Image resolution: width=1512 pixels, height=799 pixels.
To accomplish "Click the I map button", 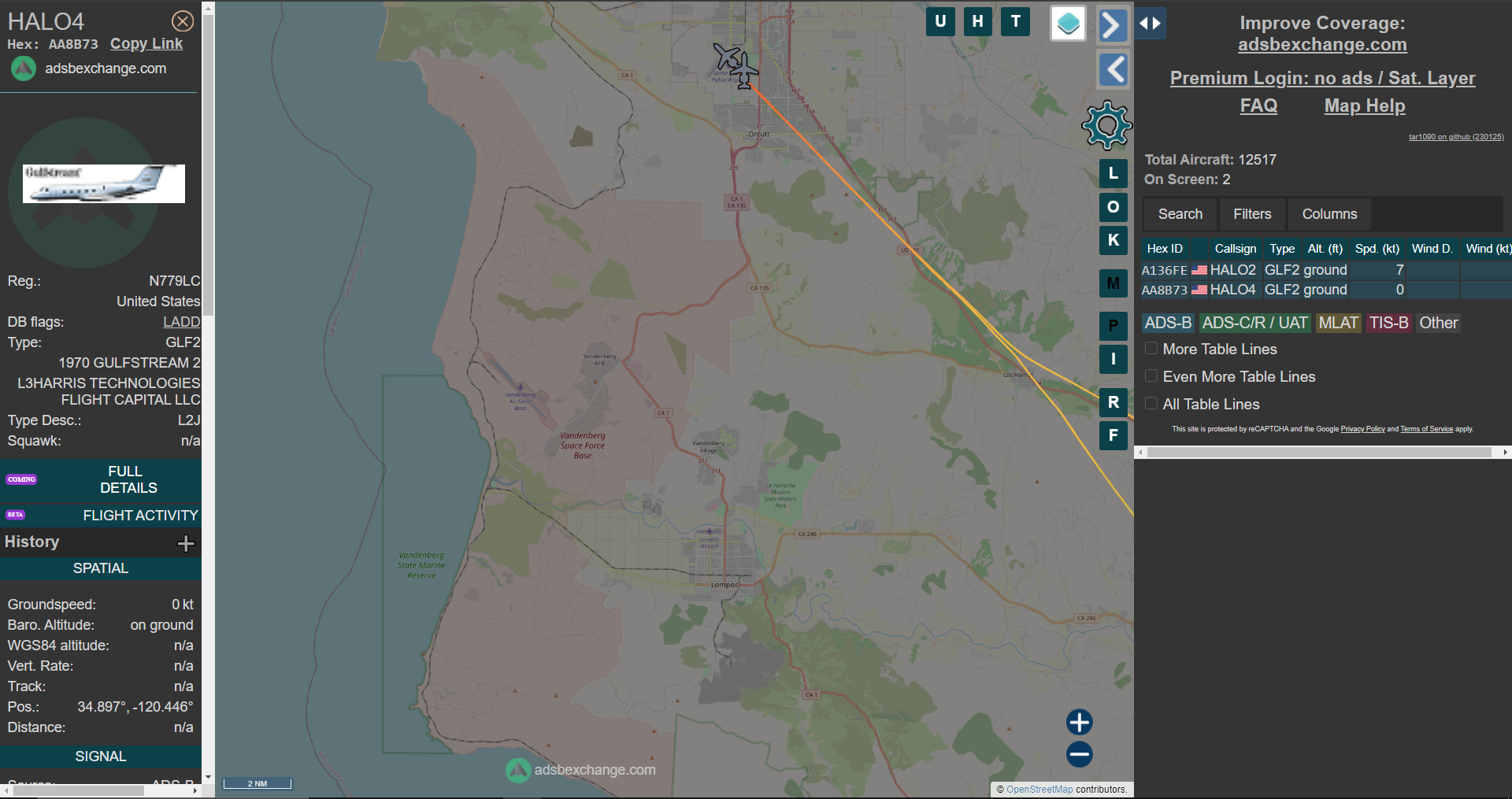I will point(1114,359).
